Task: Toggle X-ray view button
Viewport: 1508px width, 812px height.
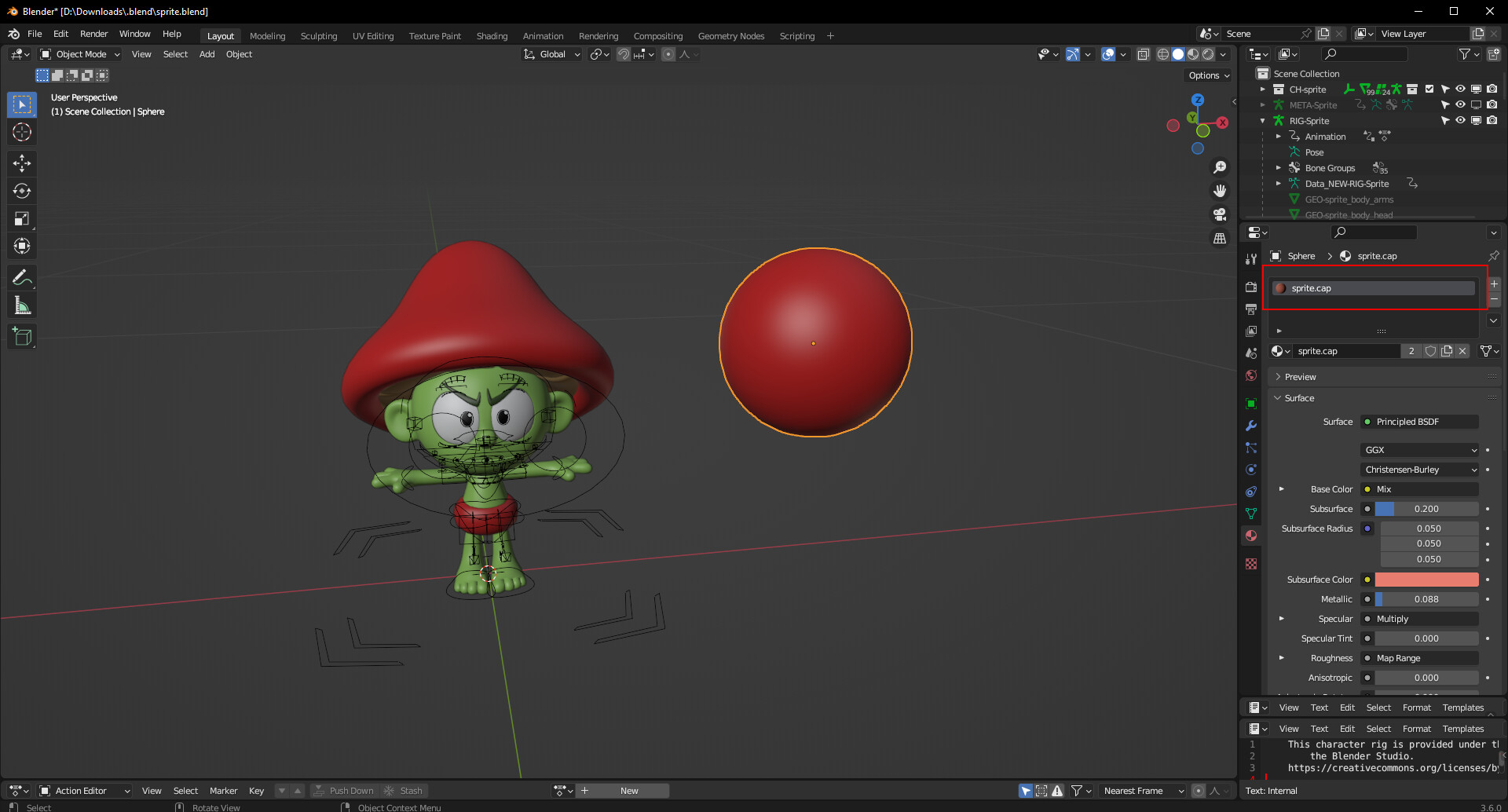Action: (x=1144, y=54)
